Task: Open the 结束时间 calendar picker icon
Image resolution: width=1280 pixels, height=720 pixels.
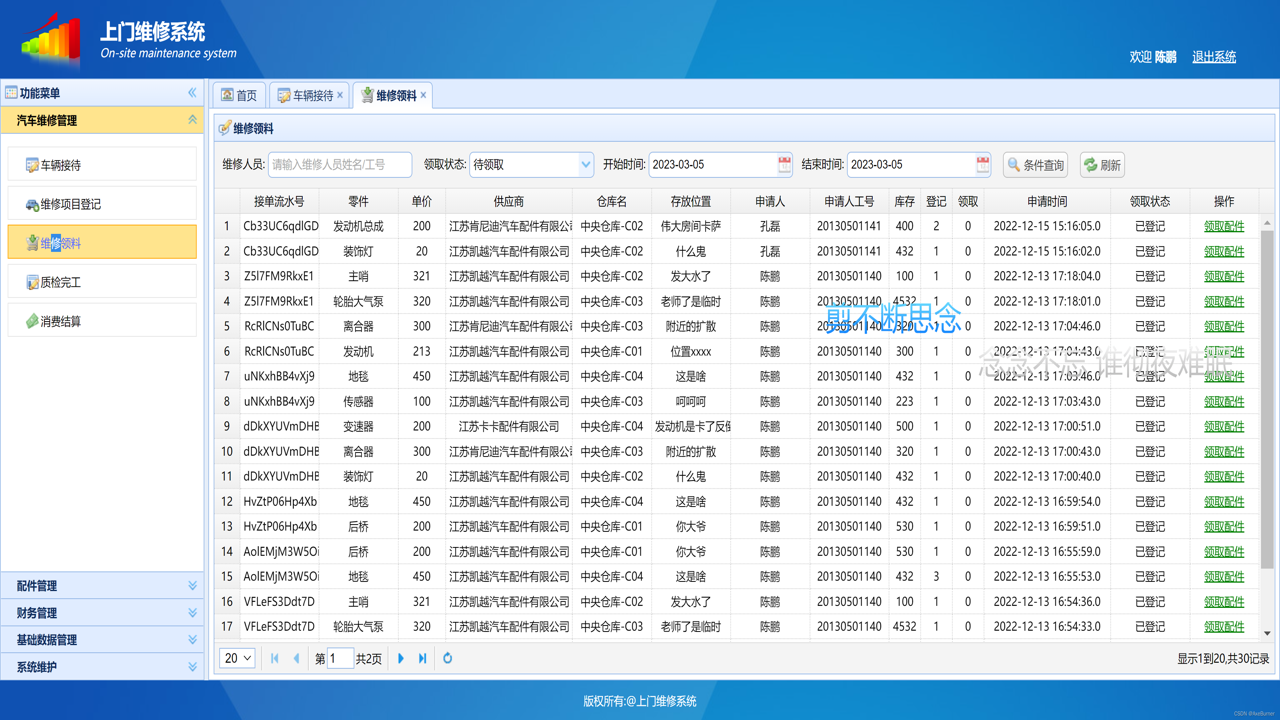Action: pyautogui.click(x=983, y=165)
